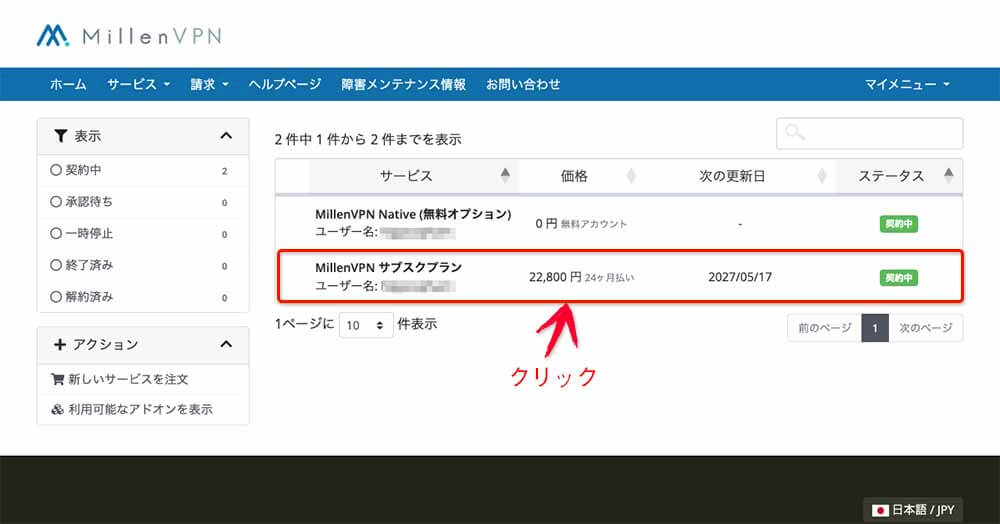Screen dimensions: 1000x524
Task: Open 障害メンテナンス情報 in the navigation bar
Action: 403,84
